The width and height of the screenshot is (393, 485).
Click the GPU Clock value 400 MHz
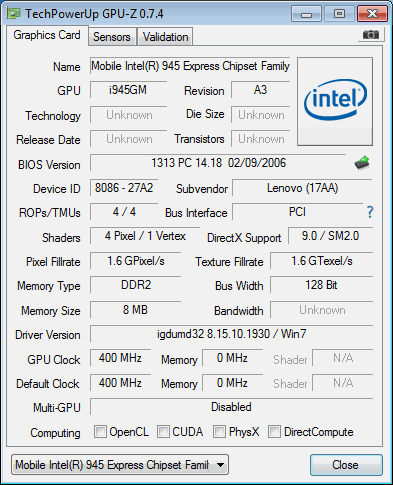pos(120,358)
